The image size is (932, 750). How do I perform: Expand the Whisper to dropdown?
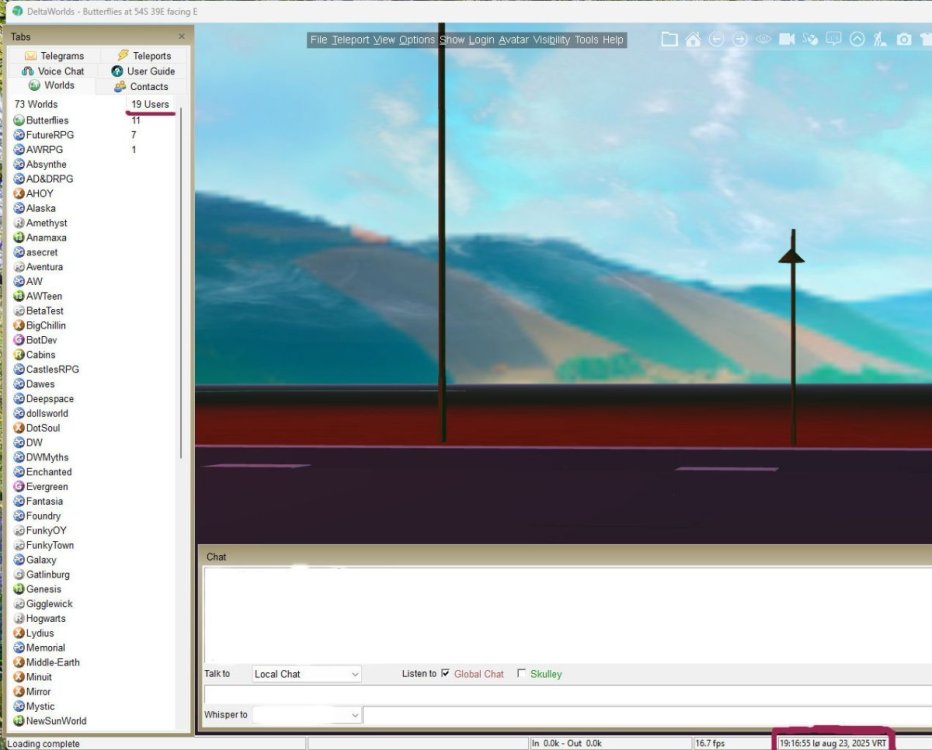tap(306, 715)
